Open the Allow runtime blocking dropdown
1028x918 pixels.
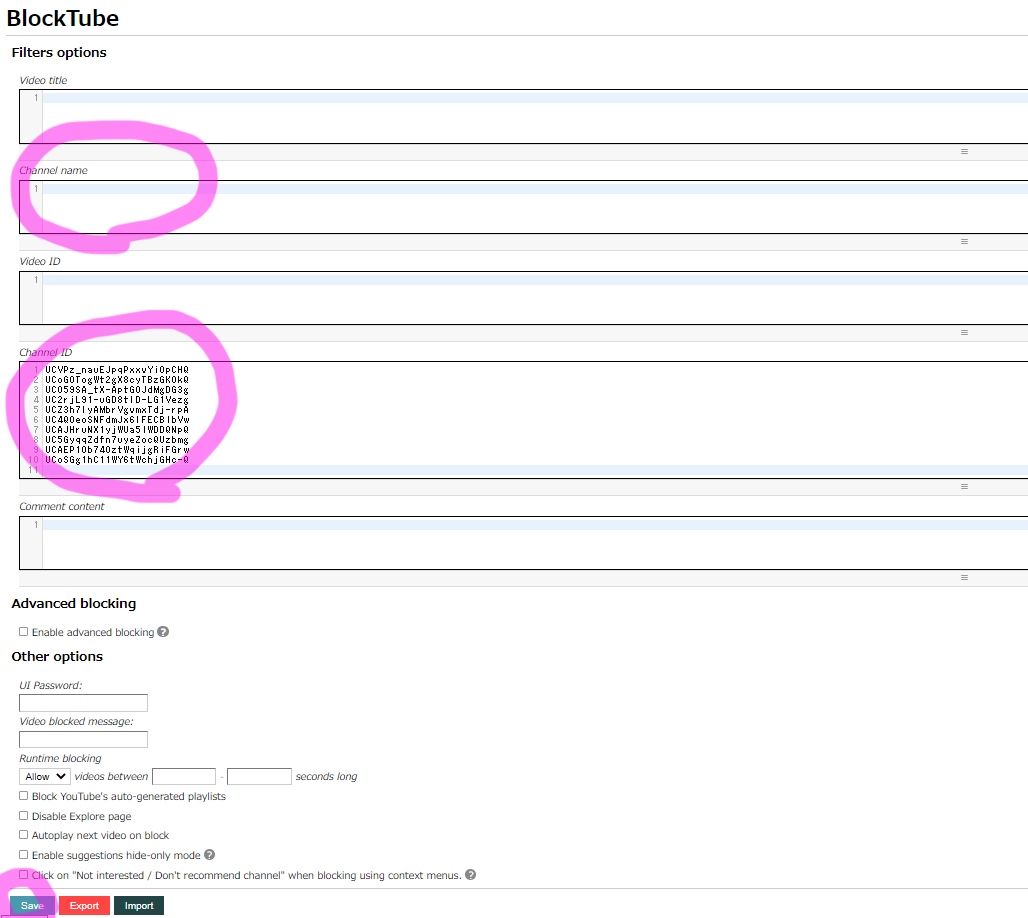pos(45,776)
